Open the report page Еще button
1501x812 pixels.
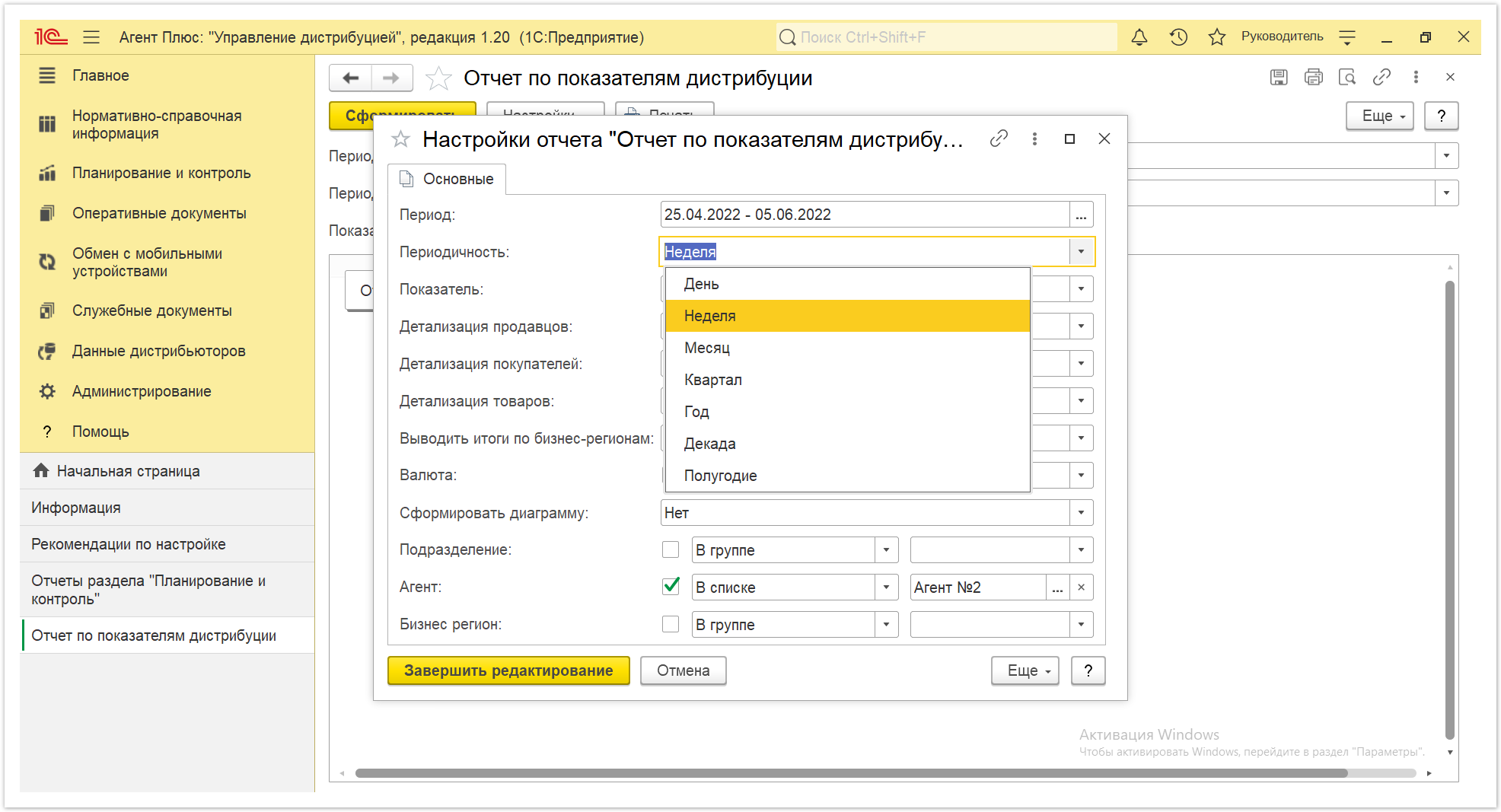[1379, 116]
